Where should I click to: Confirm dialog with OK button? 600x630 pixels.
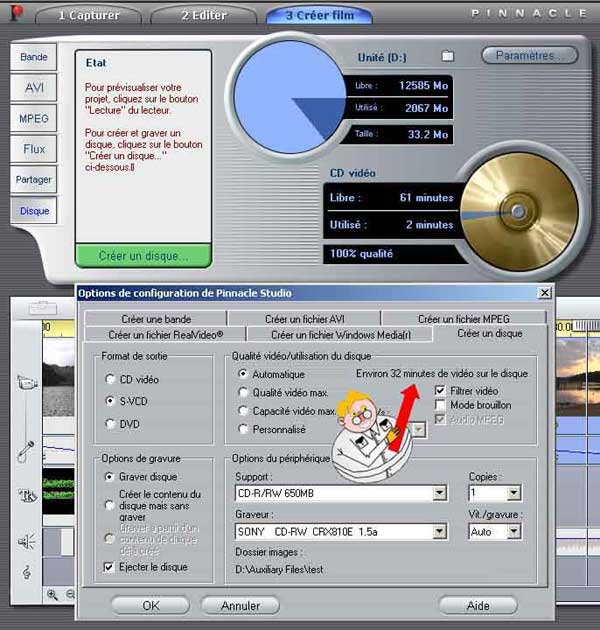click(x=151, y=605)
